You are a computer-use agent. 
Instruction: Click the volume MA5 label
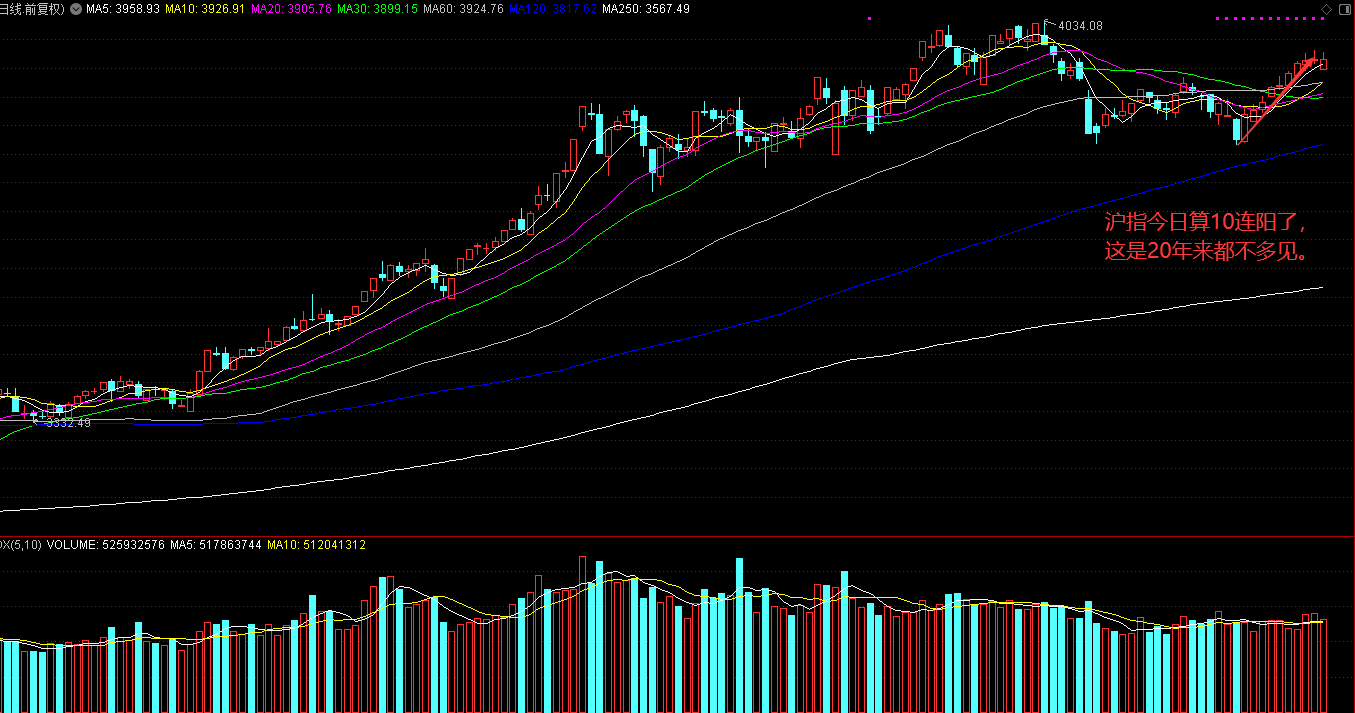click(x=215, y=545)
